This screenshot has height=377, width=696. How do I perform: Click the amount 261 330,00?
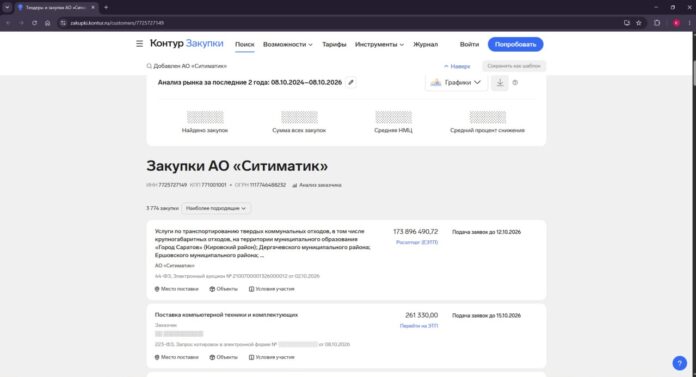tap(421, 315)
